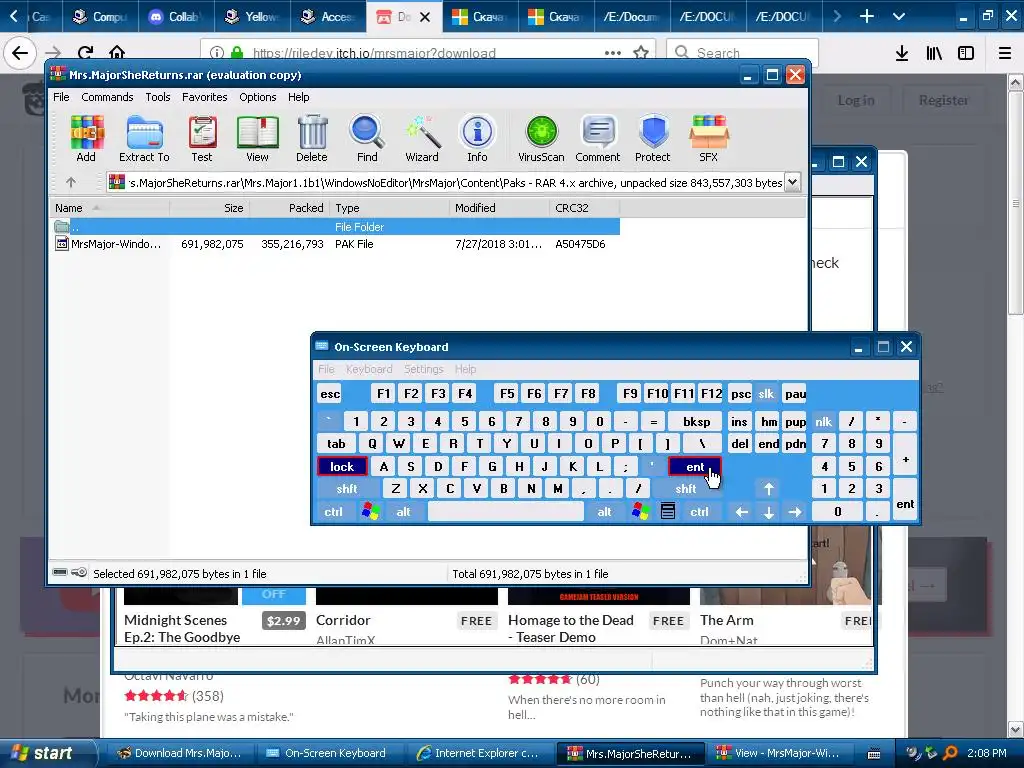Expand the list all tabs chevron
The image size is (1024, 768).
[899, 16]
